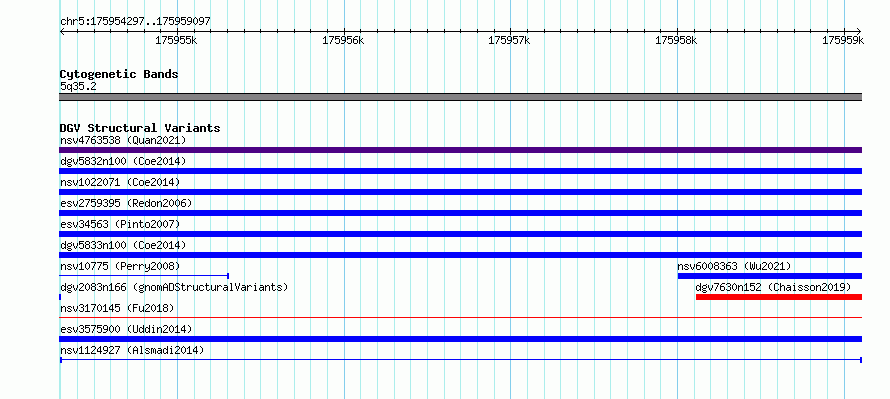This screenshot has width=890, height=399.
Task: Open dgv5833n100 (Coe2014) variant label
Action: [123, 245]
